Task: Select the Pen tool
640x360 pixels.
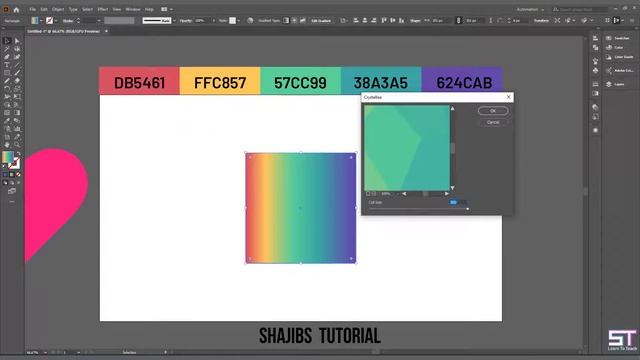Action: [x=7, y=57]
